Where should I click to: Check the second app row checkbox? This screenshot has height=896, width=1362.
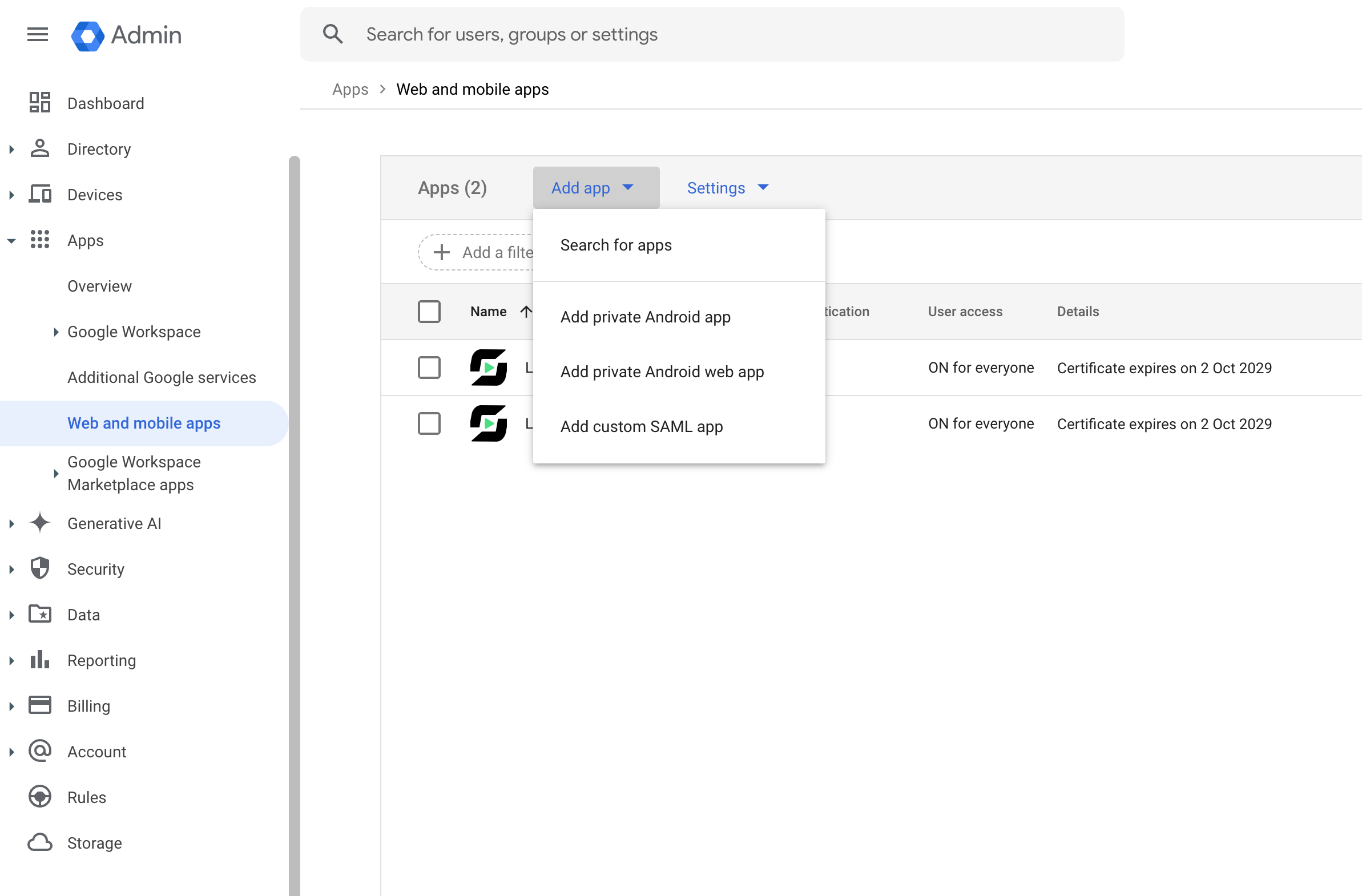[x=429, y=423]
